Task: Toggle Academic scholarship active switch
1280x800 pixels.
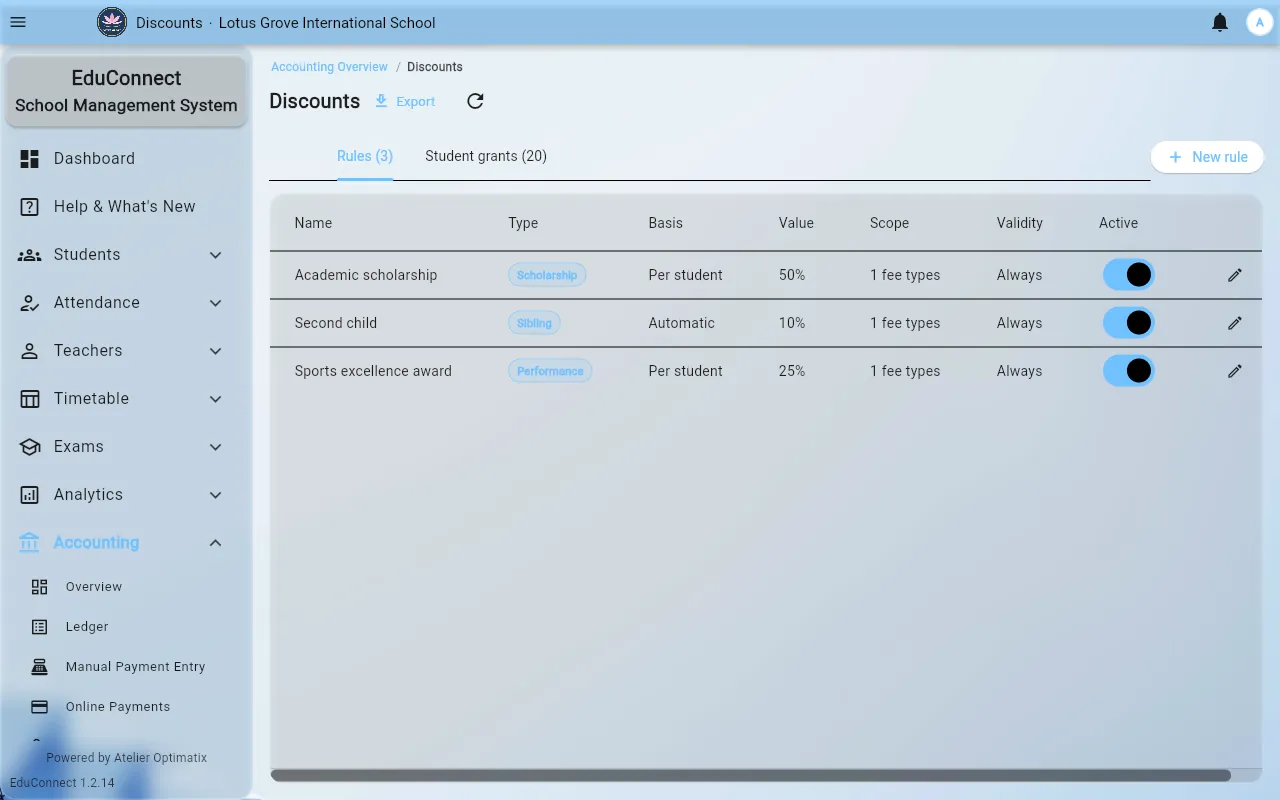Action: click(x=1128, y=275)
